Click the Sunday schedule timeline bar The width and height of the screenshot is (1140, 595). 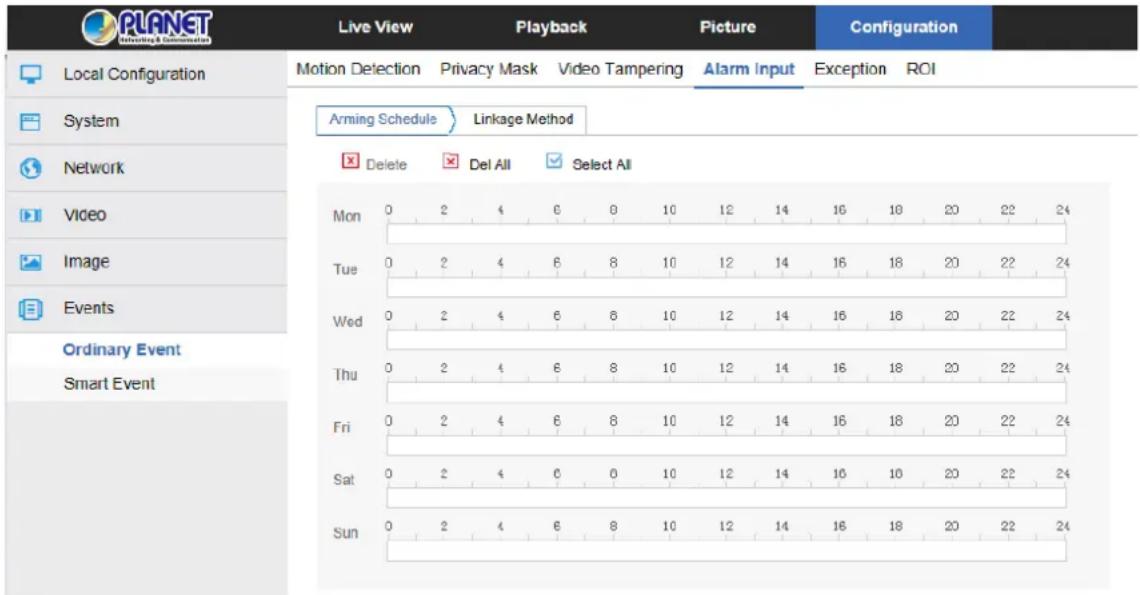726,551
